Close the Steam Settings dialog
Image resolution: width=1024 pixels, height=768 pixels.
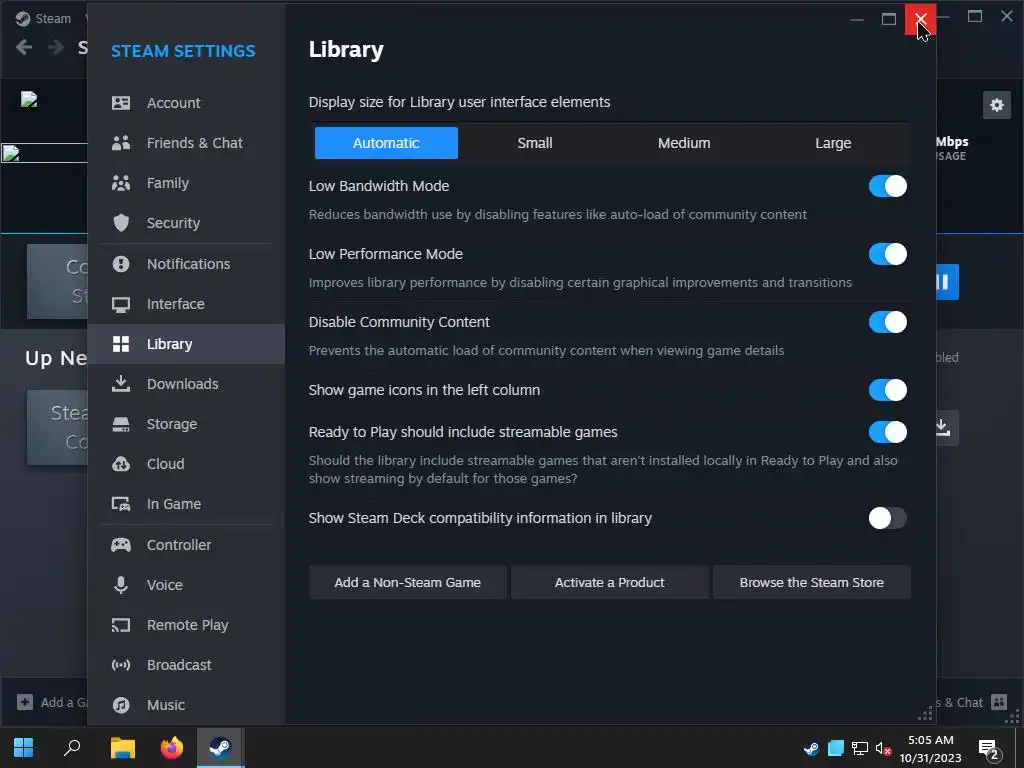click(920, 19)
